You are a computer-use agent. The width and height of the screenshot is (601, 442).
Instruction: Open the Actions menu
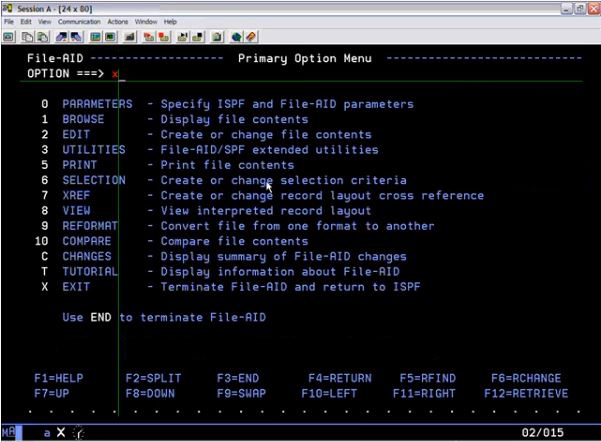click(x=118, y=22)
